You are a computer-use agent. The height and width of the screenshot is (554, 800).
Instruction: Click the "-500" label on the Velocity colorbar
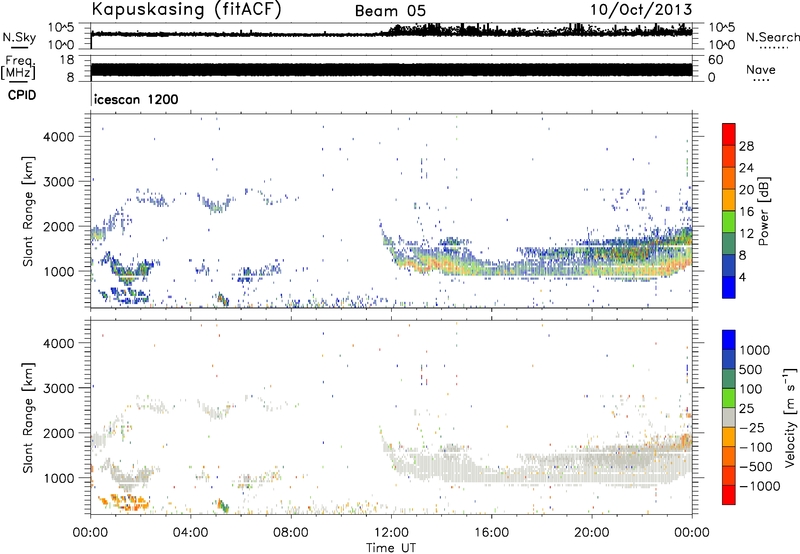click(x=756, y=467)
